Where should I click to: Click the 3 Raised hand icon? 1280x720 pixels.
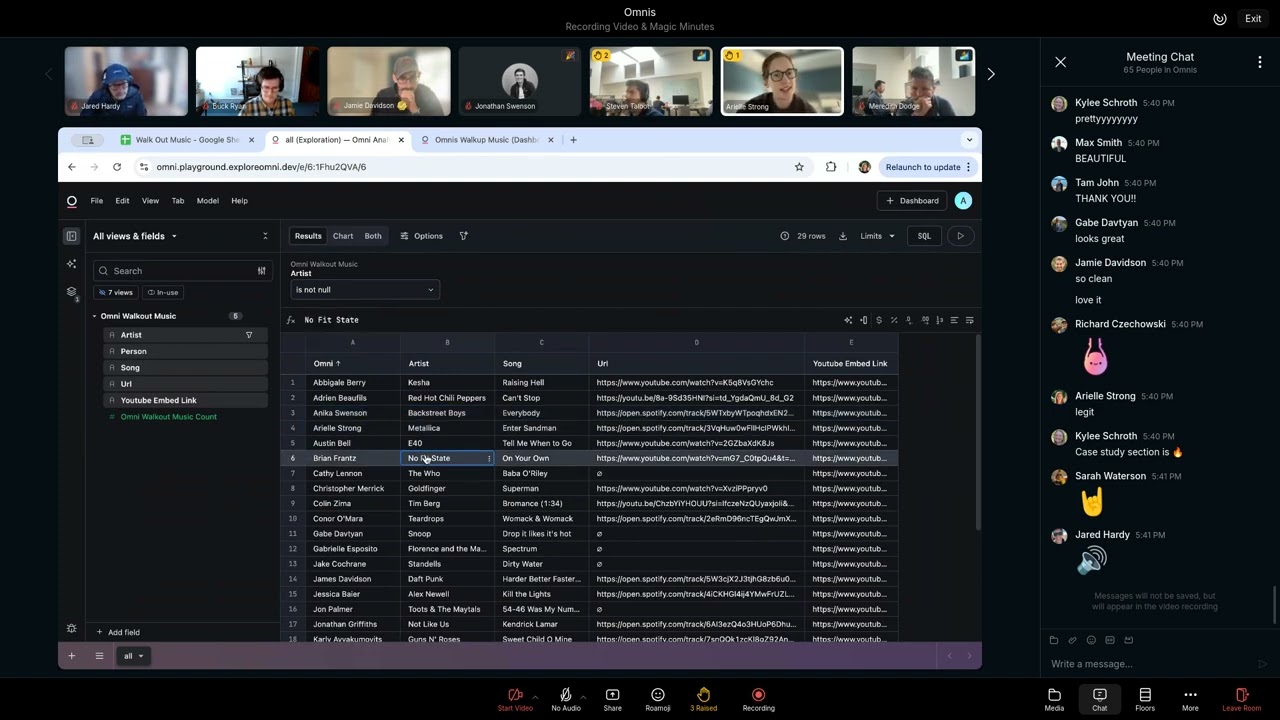click(x=703, y=695)
